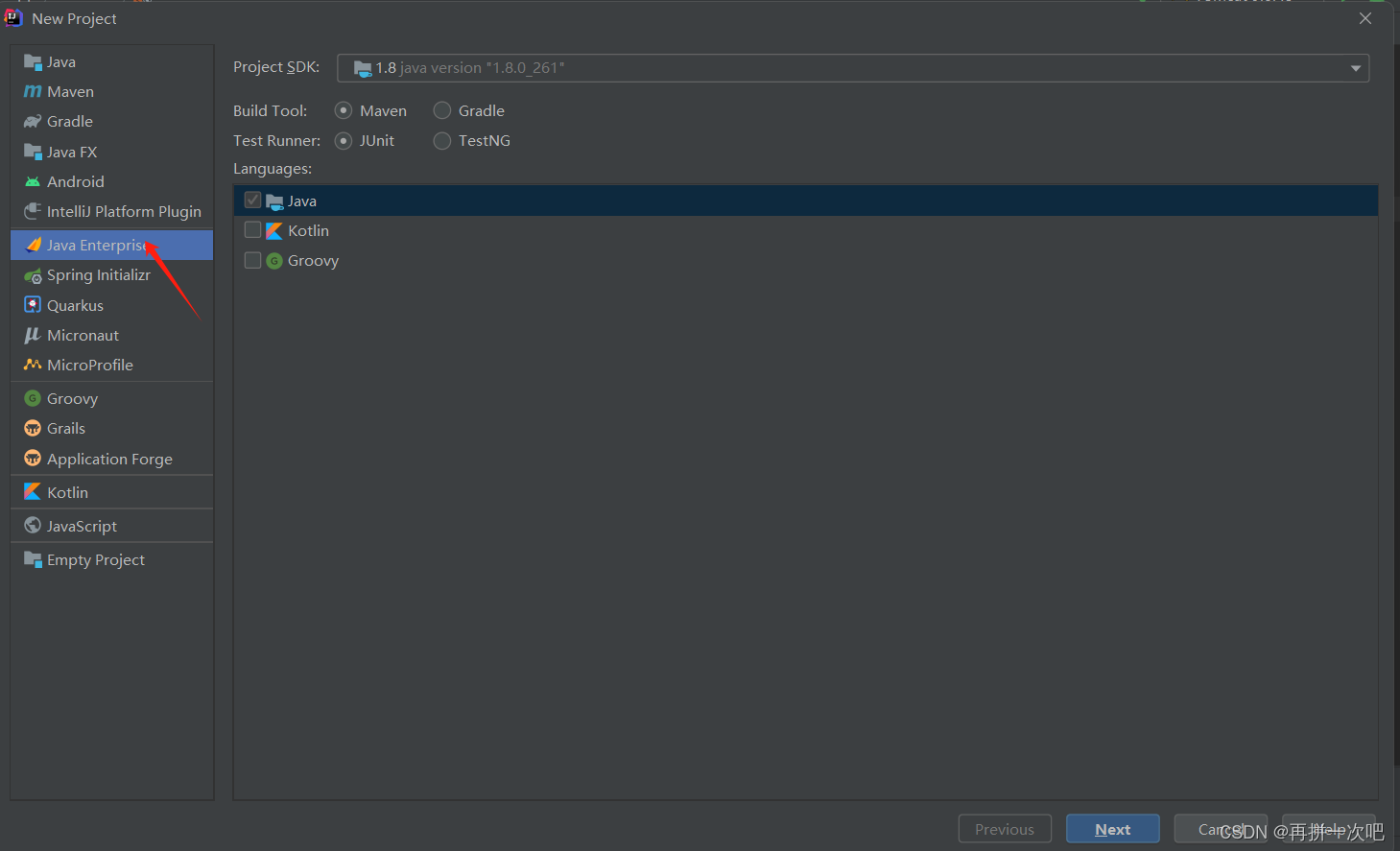Click the SDK folder icon in dropdown
This screenshot has width=1400, height=851.
tap(363, 68)
